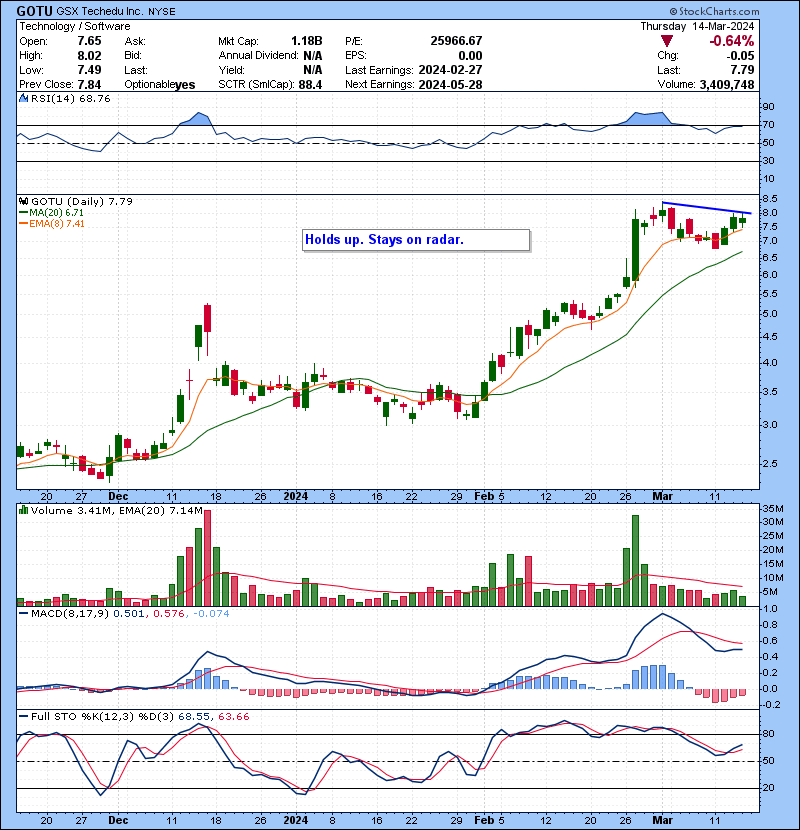Click the Chg value -0.05

pyautogui.click(x=741, y=55)
